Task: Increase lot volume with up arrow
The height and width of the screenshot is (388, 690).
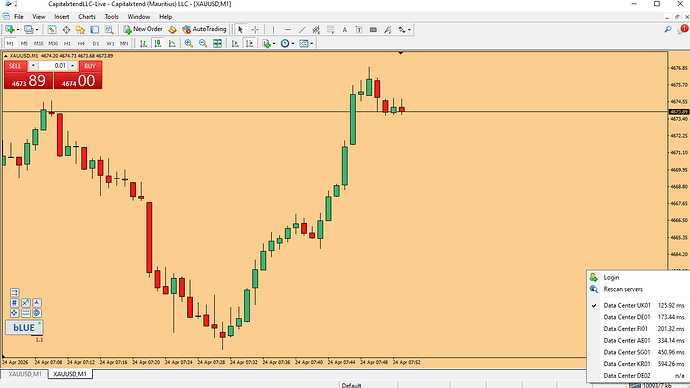Action: click(73, 66)
